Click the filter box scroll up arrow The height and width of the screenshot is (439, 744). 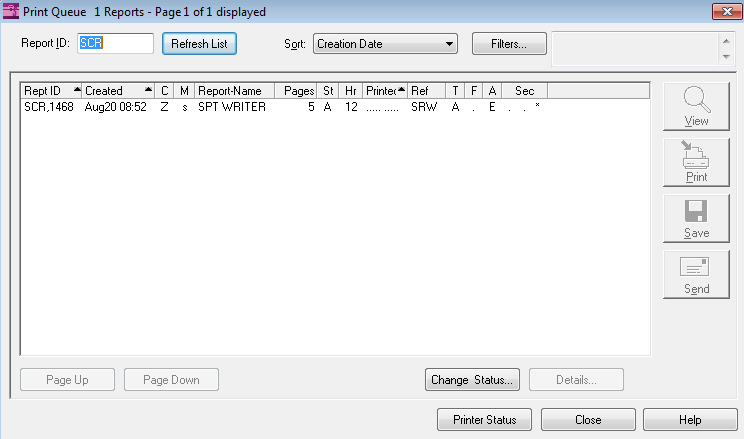pos(726,41)
